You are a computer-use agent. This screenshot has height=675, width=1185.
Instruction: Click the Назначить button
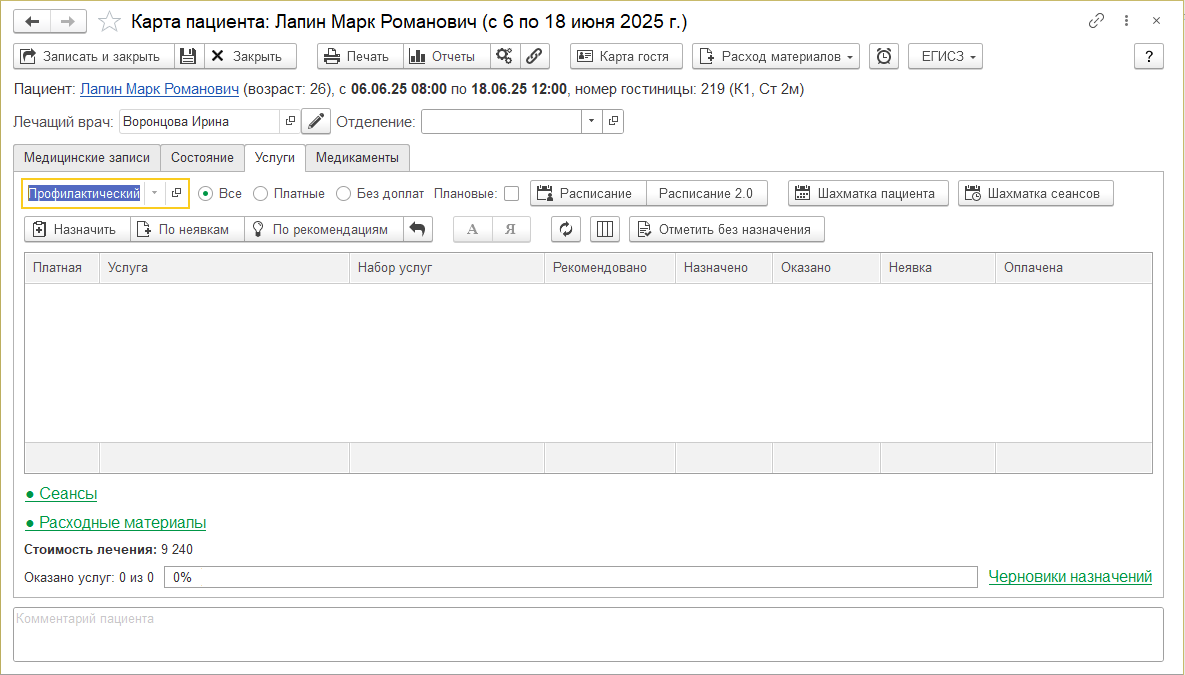[77, 229]
